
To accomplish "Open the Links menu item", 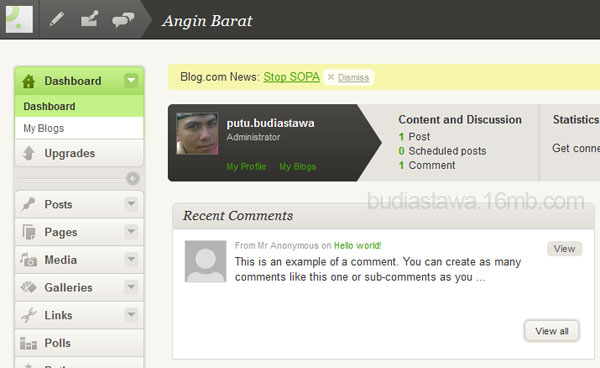I will coord(79,315).
